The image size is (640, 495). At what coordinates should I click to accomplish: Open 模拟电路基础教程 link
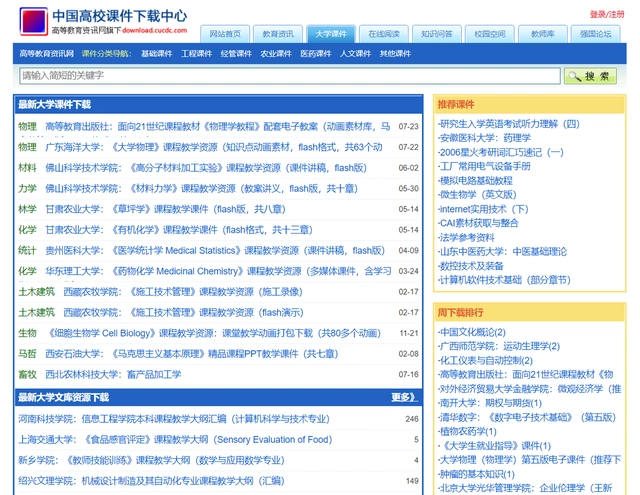(476, 180)
